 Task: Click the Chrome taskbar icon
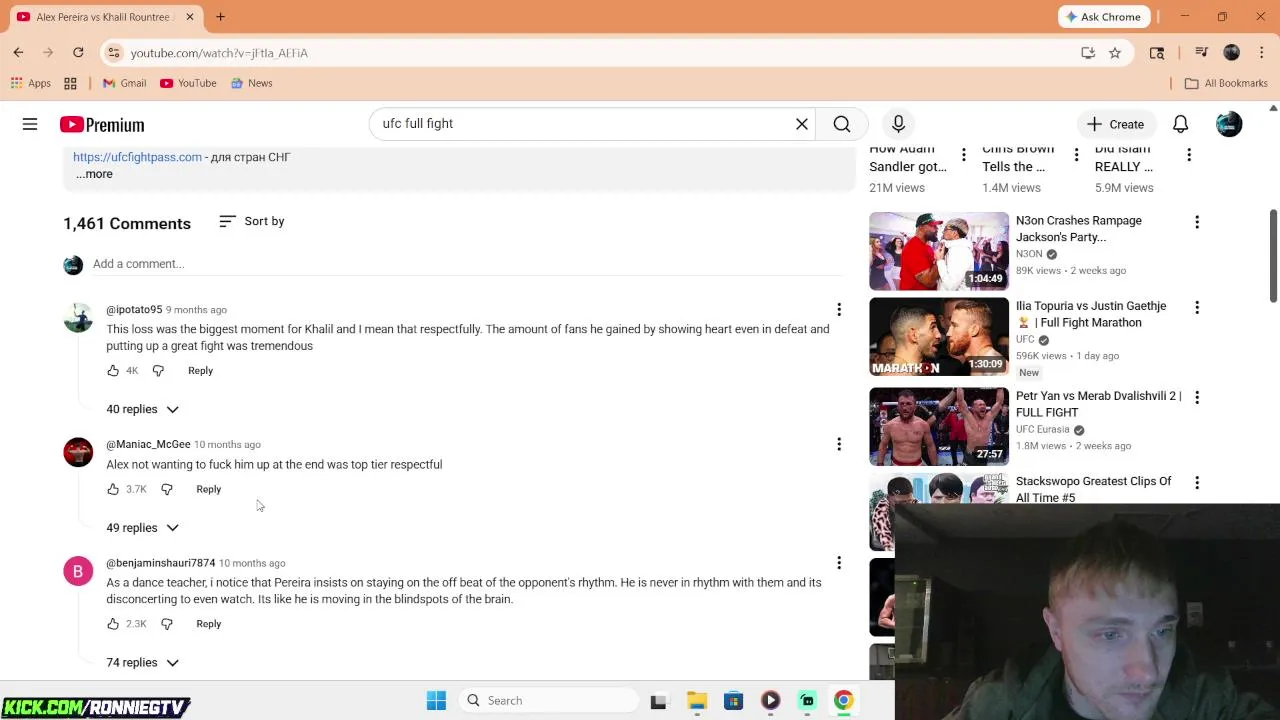[843, 700]
